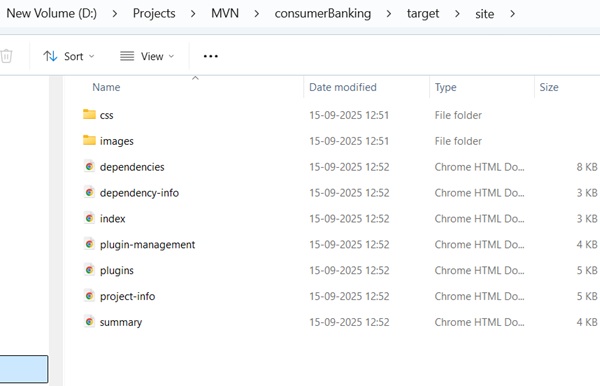The width and height of the screenshot is (600, 386).
Task: Go to MVN breadcrumb
Action: click(225, 13)
